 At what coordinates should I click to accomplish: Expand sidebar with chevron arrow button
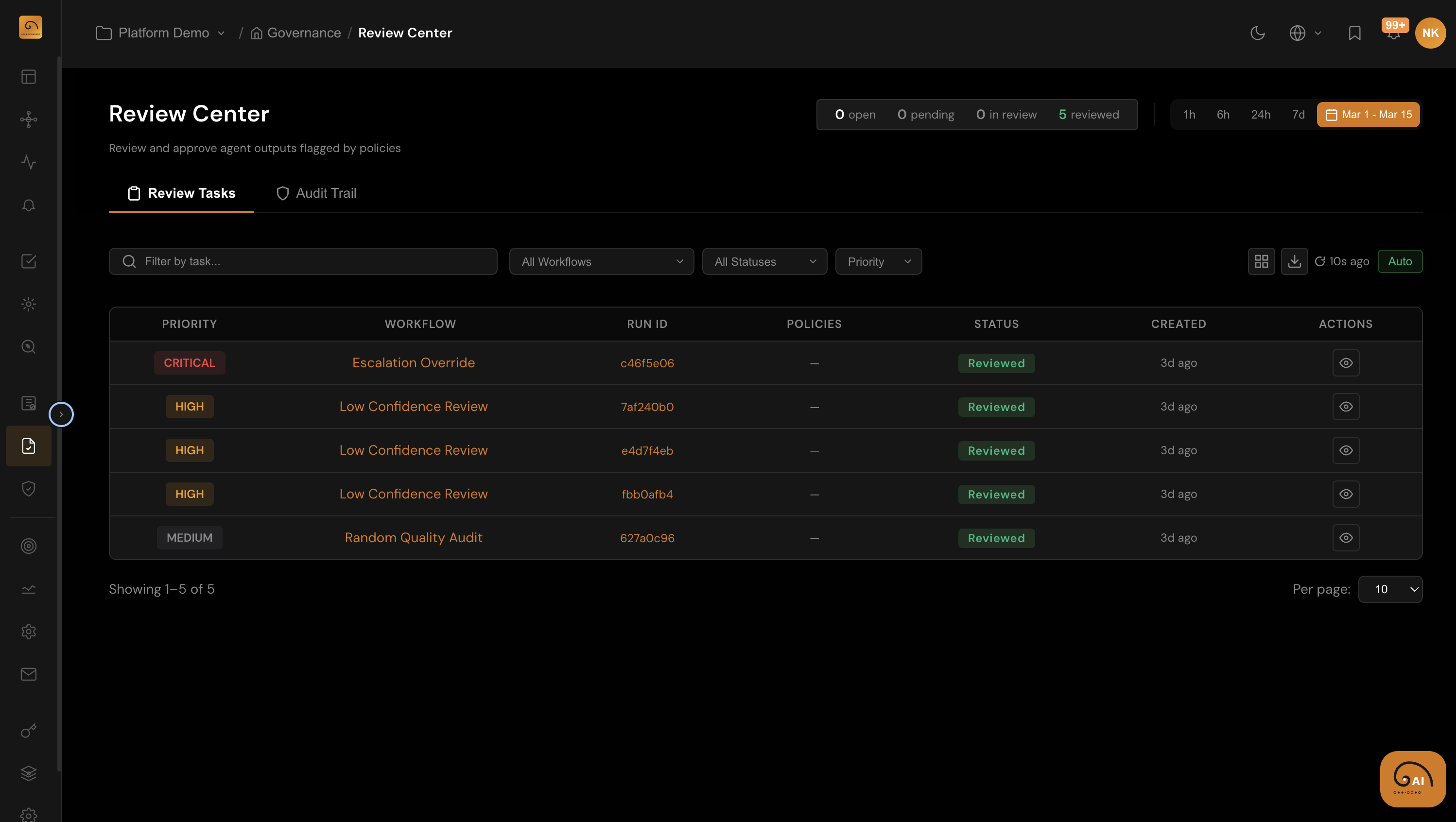click(61, 414)
